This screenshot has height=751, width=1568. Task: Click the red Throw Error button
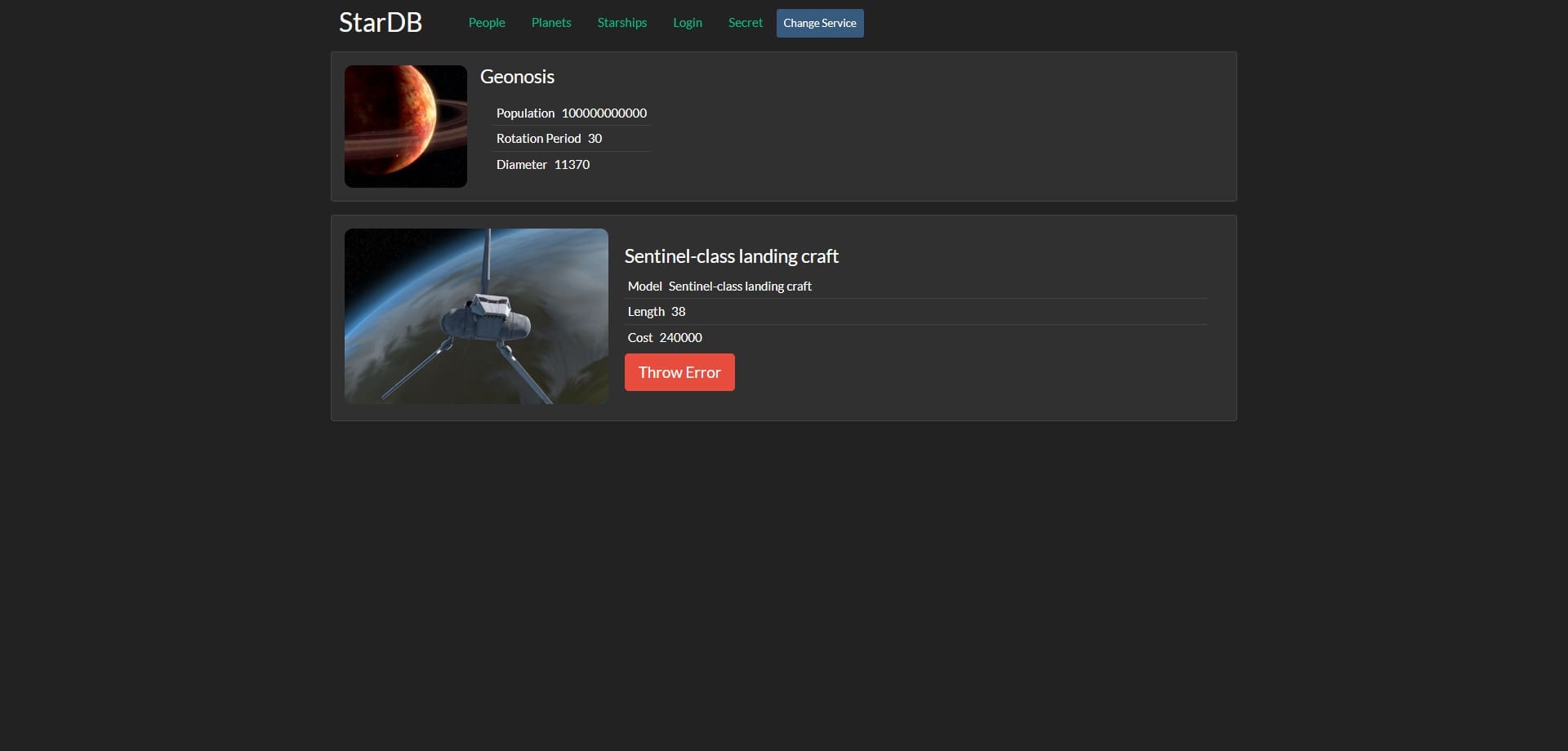tap(679, 372)
